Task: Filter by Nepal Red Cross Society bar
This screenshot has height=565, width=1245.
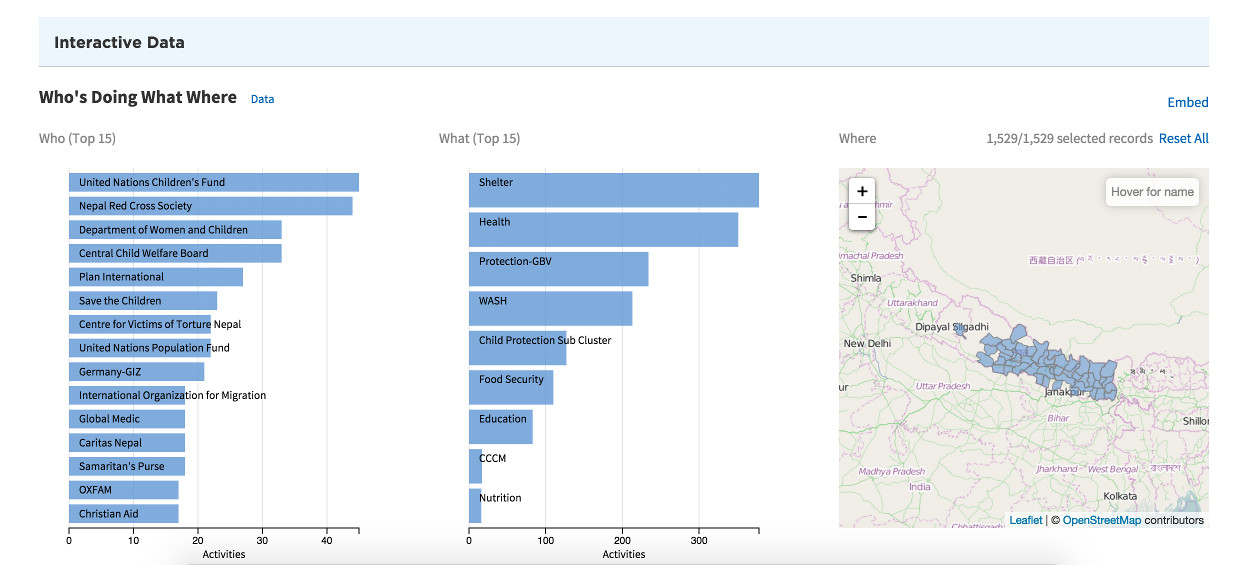Action: click(x=210, y=206)
